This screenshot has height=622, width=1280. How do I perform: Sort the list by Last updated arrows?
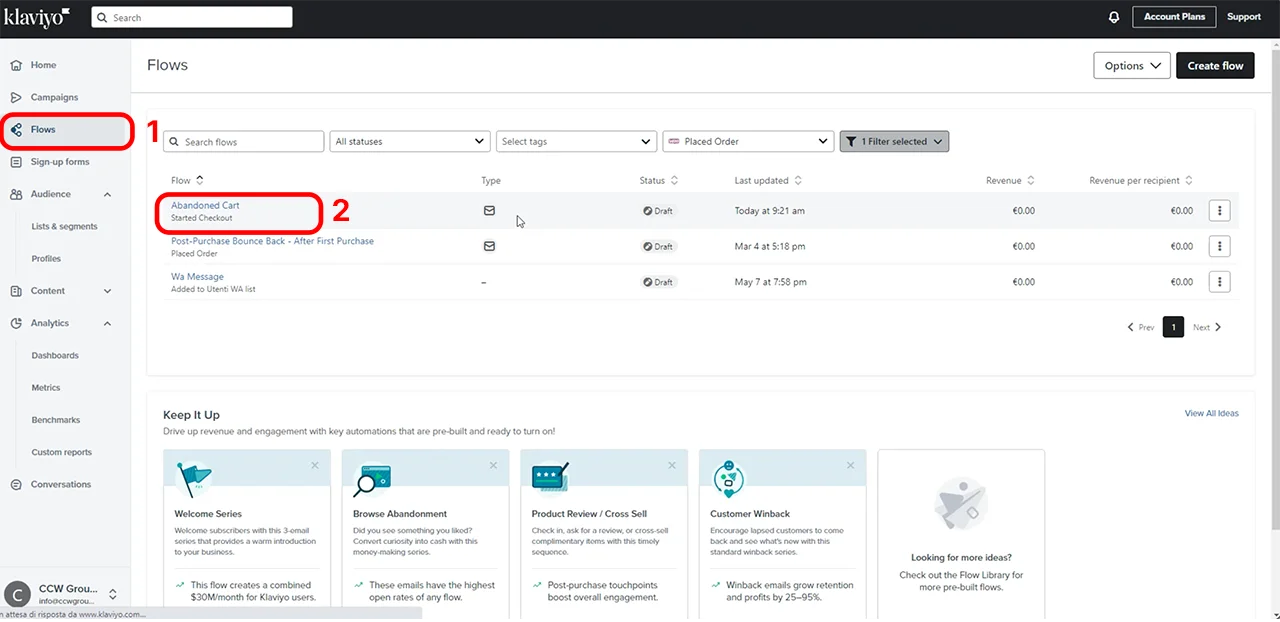click(x=797, y=181)
